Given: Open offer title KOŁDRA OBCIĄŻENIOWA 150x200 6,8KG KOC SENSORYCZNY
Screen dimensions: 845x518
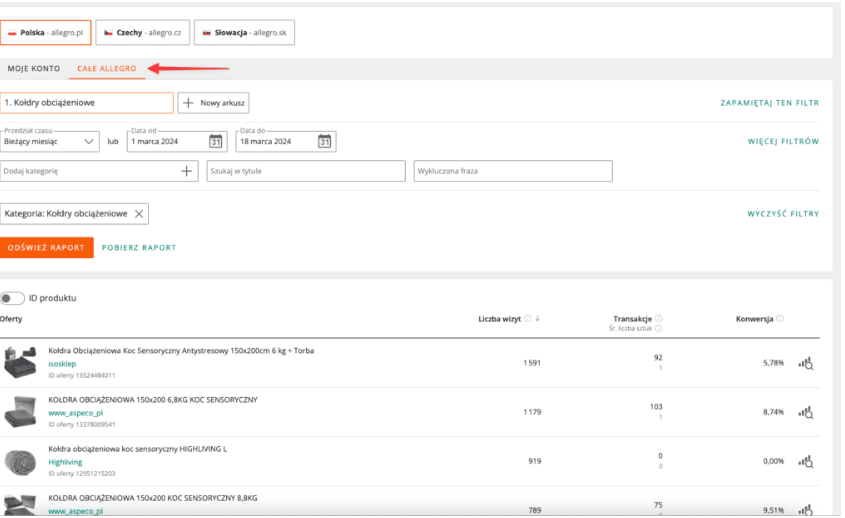Looking at the screenshot, I should (x=153, y=399).
